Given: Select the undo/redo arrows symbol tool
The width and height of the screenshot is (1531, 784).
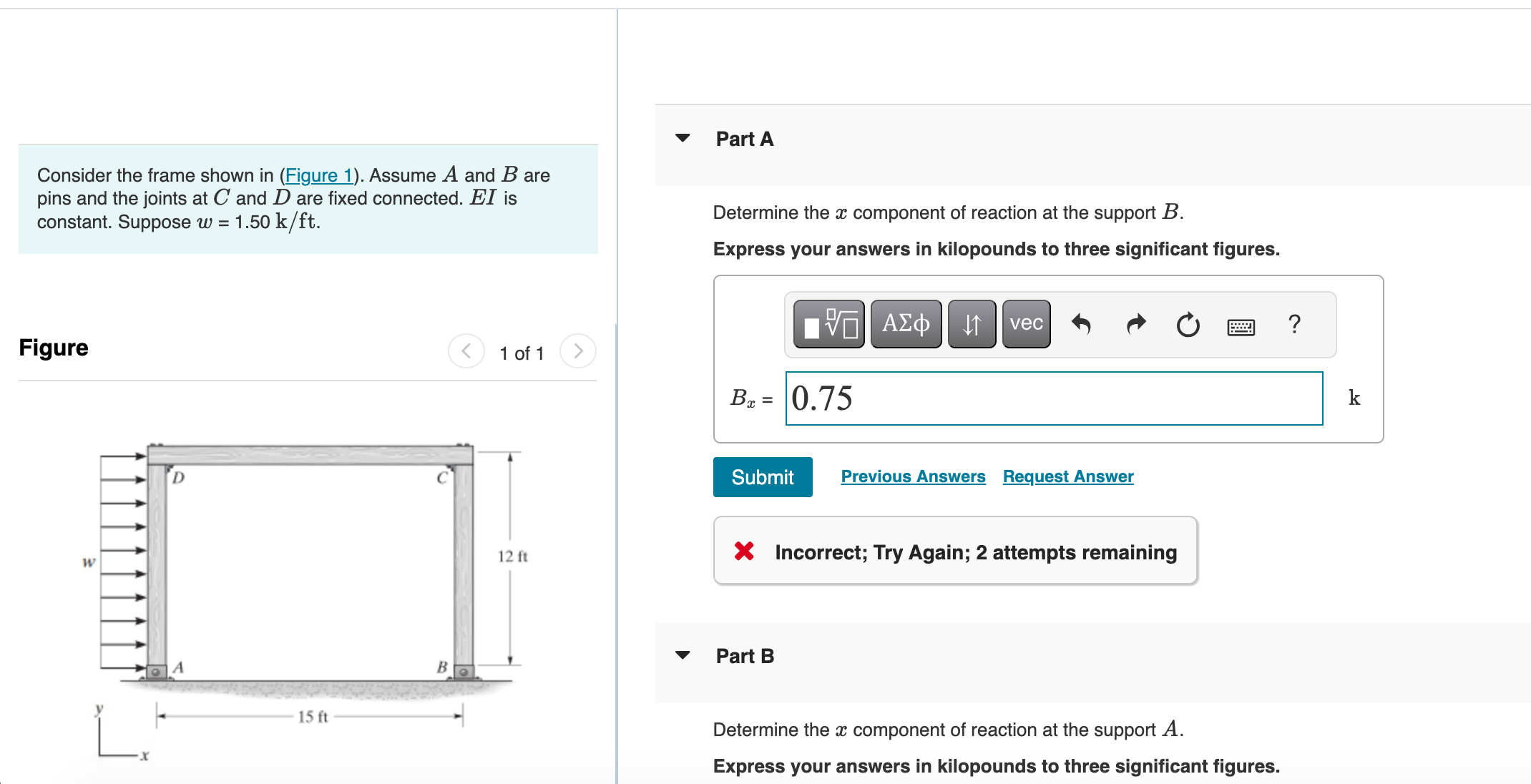Looking at the screenshot, I should click(971, 324).
